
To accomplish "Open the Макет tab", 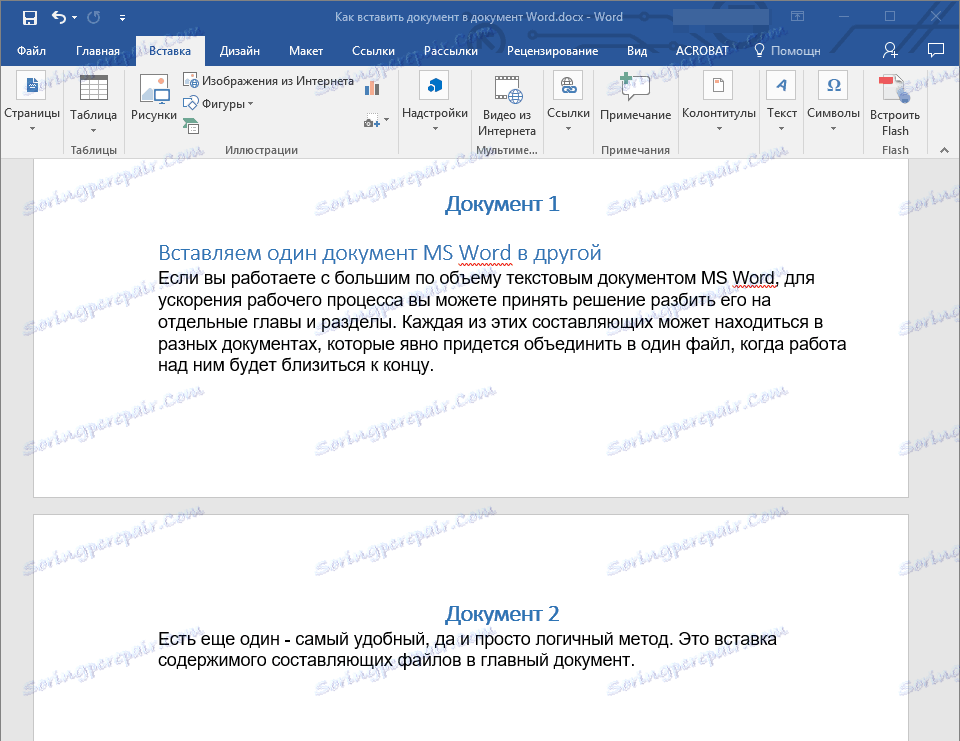I will (x=306, y=51).
